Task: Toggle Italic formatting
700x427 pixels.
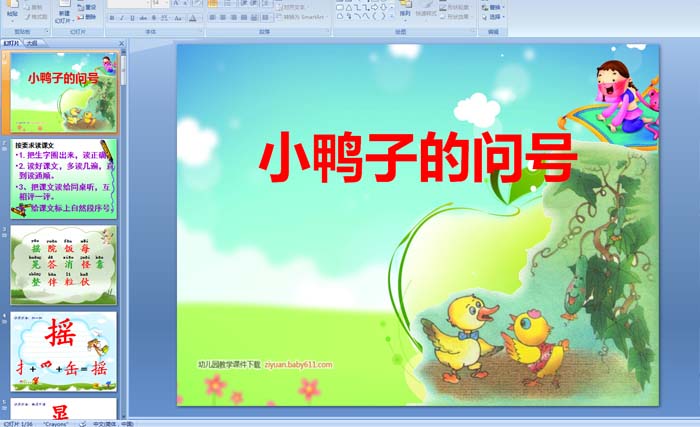Action: click(122, 18)
